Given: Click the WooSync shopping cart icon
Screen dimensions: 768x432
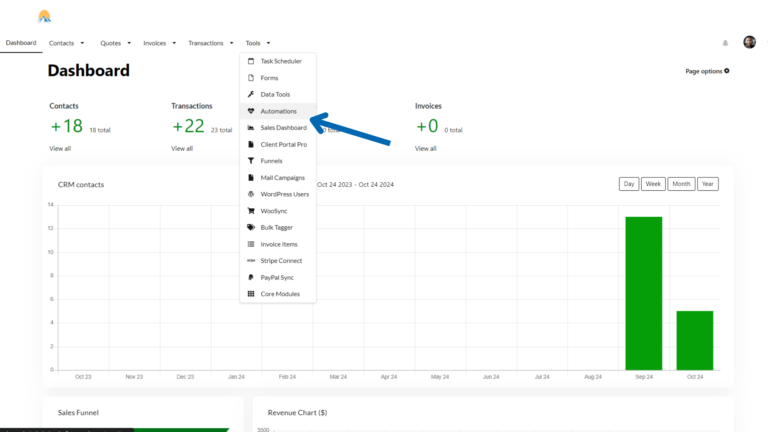Looking at the screenshot, I should tap(251, 211).
